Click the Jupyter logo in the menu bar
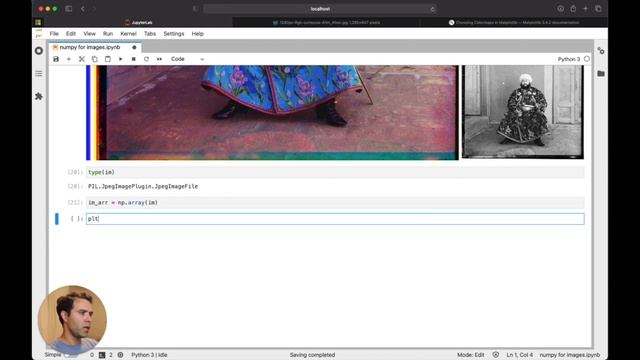640x360 pixels. pyautogui.click(x=39, y=34)
